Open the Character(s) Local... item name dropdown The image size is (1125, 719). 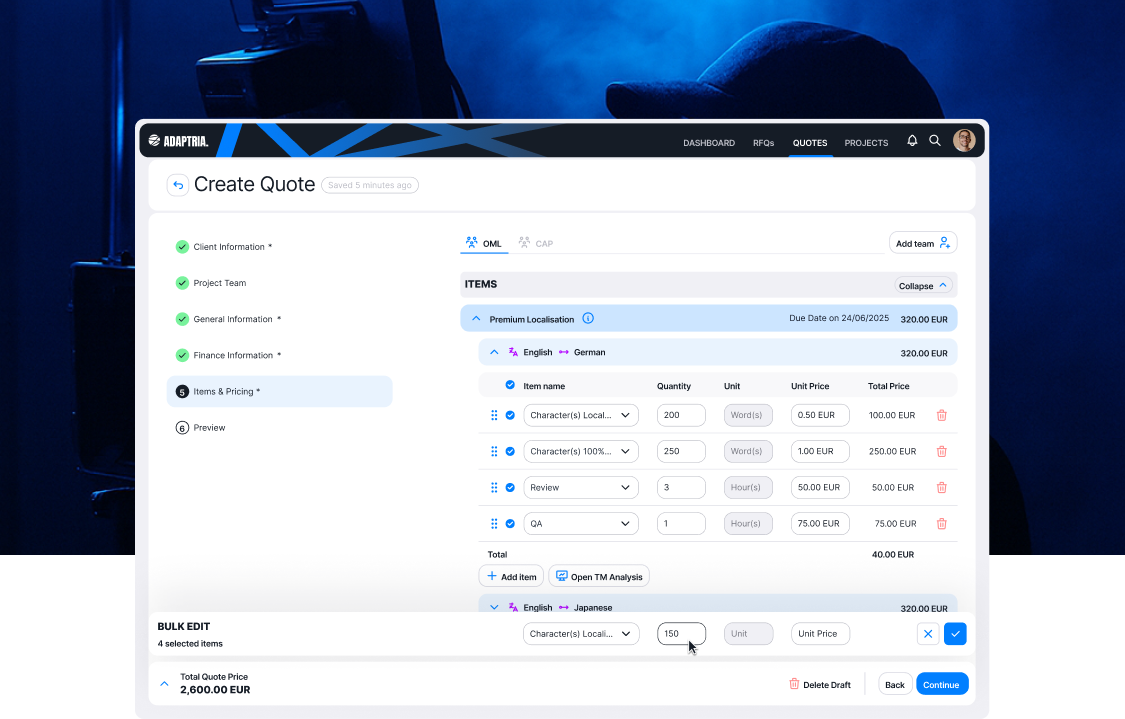point(581,415)
